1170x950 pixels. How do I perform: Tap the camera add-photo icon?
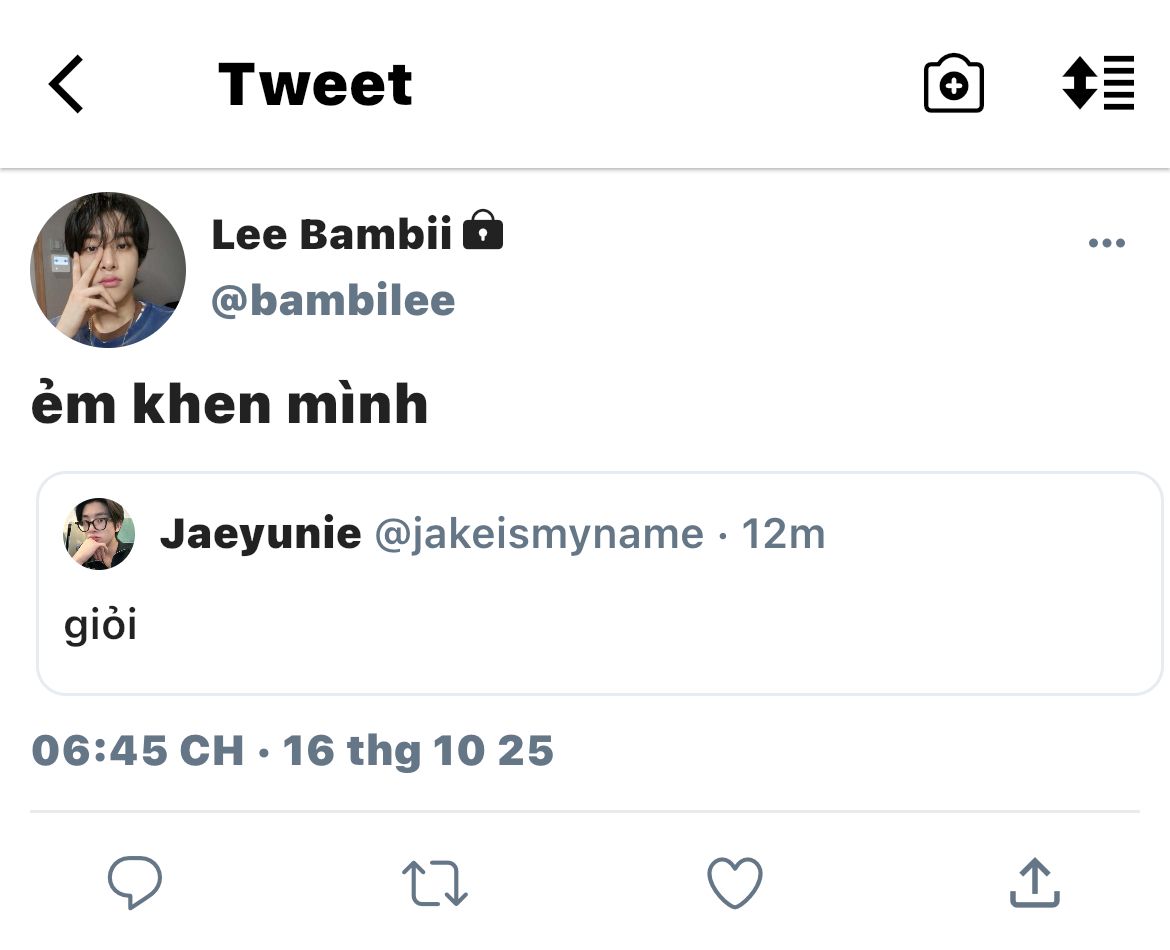(x=953, y=84)
